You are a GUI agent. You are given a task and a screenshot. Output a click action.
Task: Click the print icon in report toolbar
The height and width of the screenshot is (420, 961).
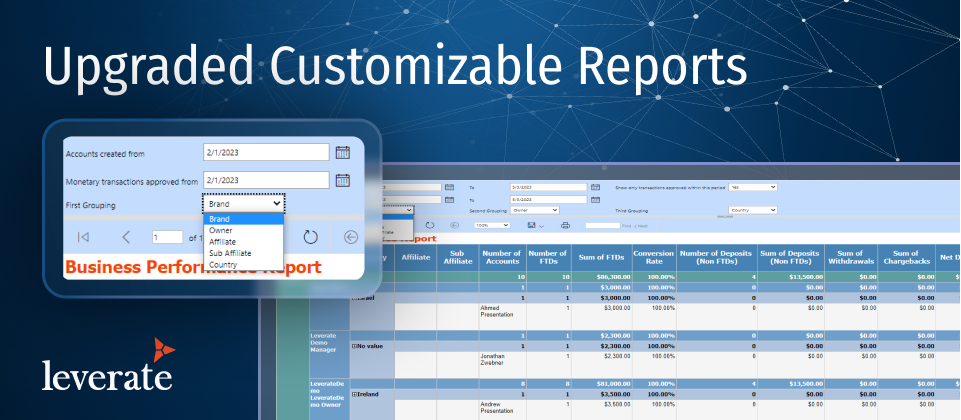pos(565,226)
